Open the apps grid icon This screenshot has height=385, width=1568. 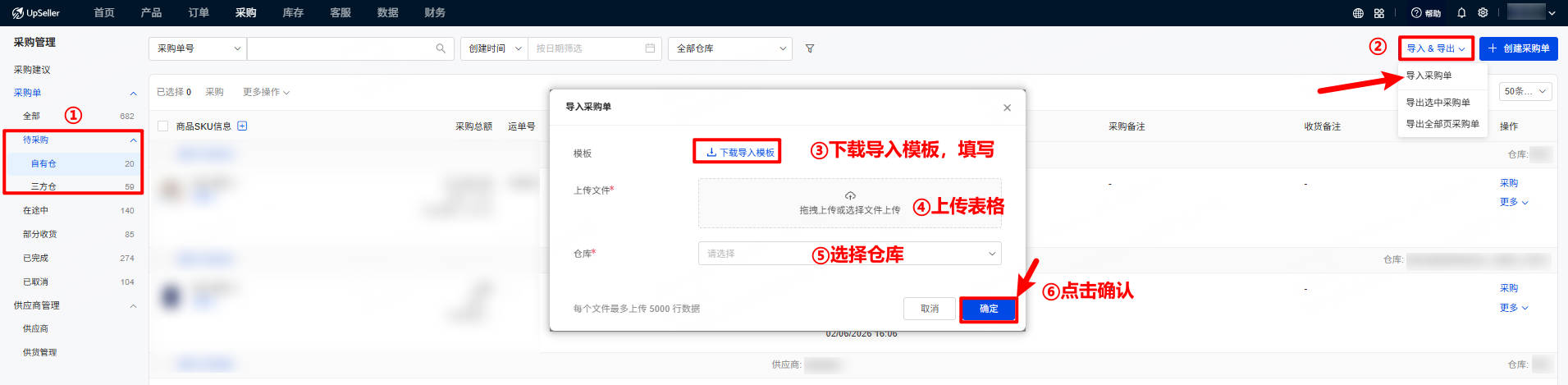pos(1379,13)
